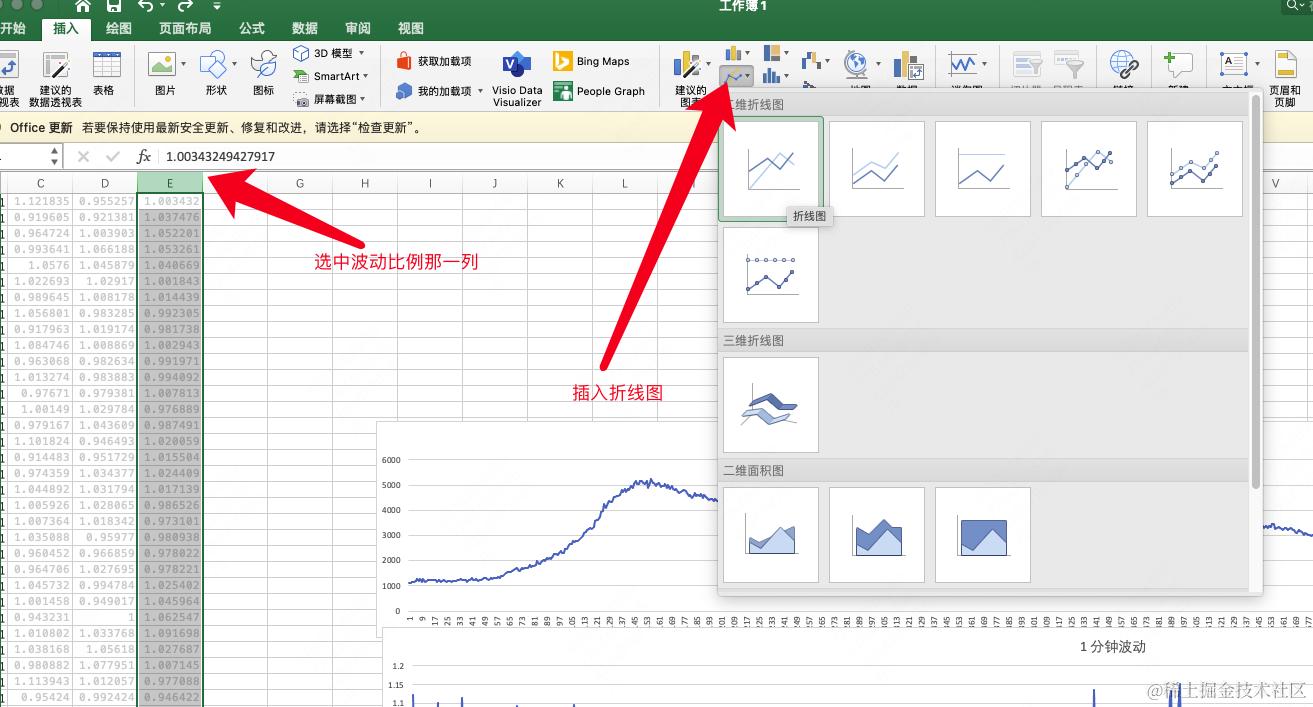Screen dimensions: 1313x707
Task: Add a new comment
Action: pyautogui.click(x=1178, y=66)
